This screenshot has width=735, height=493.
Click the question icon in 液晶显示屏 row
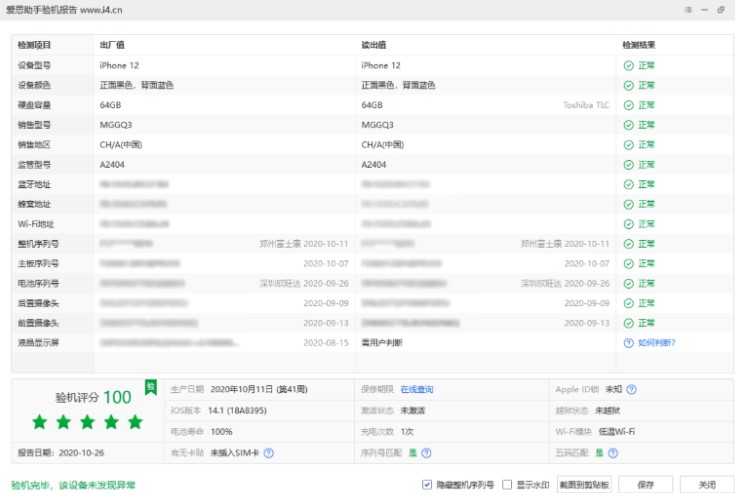pyautogui.click(x=629, y=343)
